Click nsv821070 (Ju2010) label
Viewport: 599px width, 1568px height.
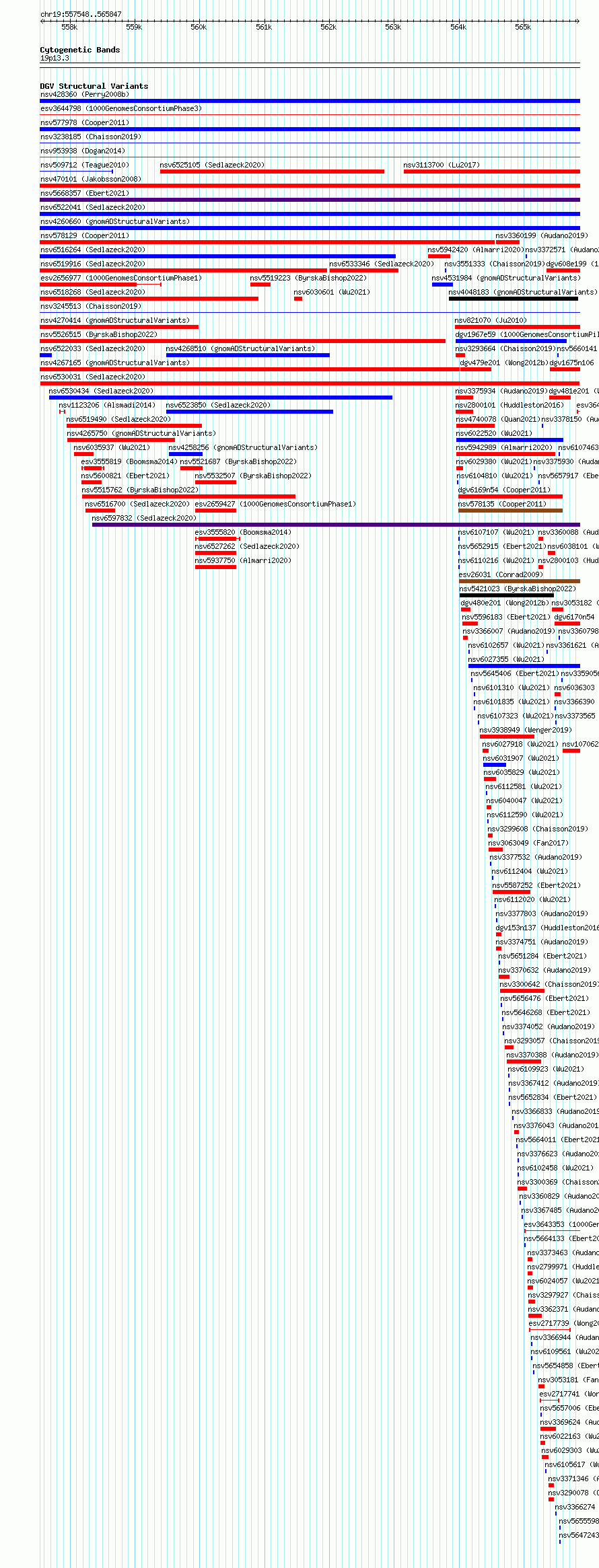coord(491,321)
